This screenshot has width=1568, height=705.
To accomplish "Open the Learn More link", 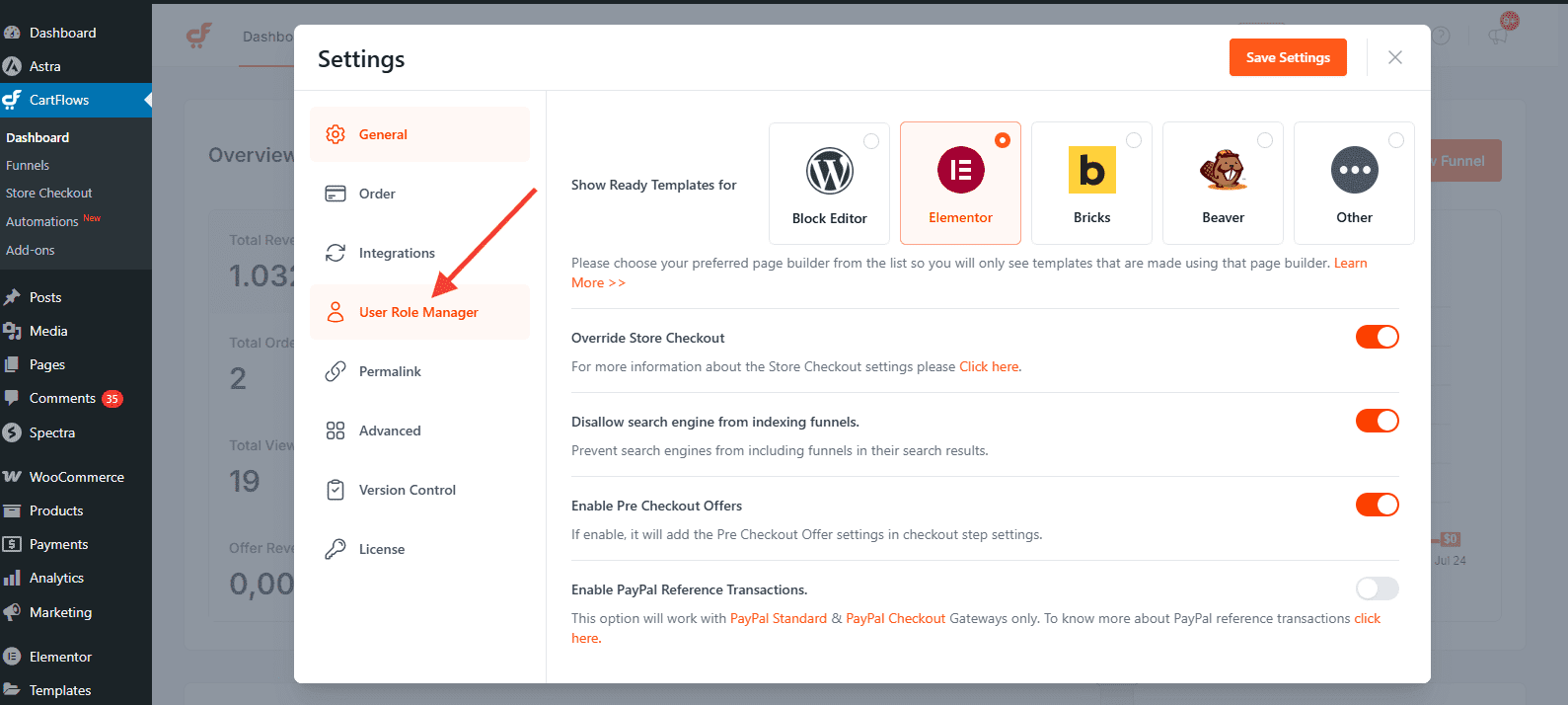I will coord(1350,264).
